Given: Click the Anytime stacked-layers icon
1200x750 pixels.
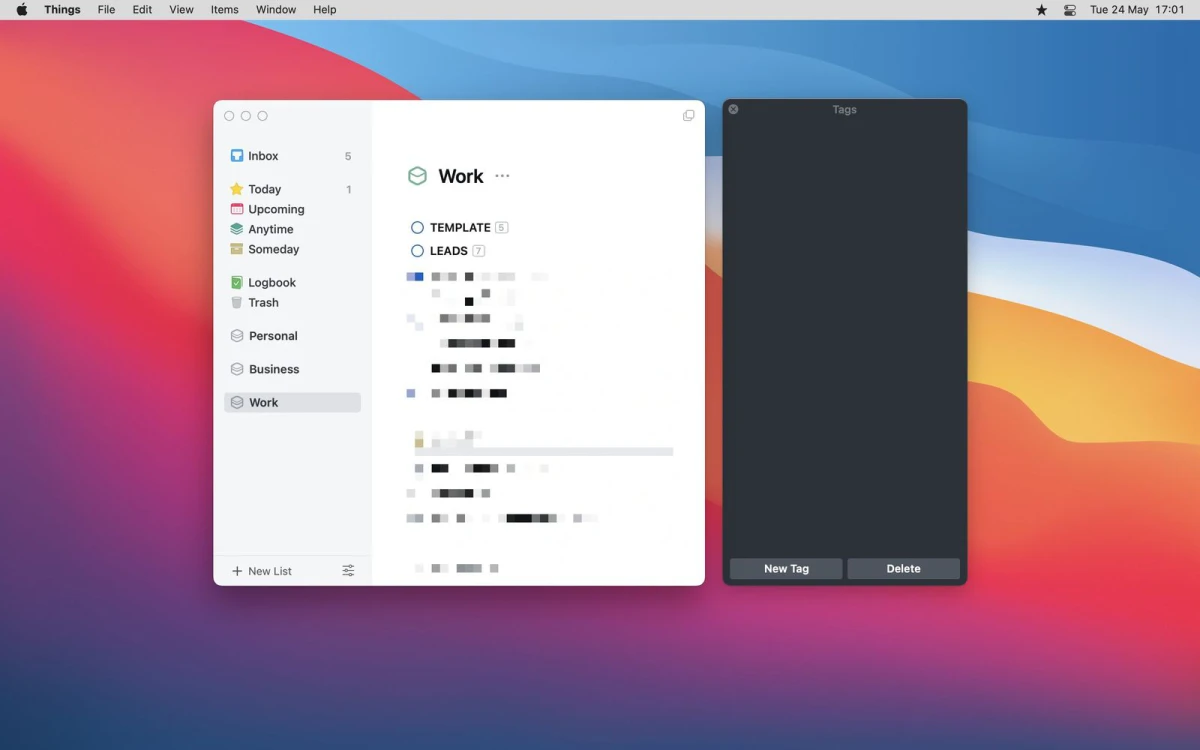Looking at the screenshot, I should (238, 229).
